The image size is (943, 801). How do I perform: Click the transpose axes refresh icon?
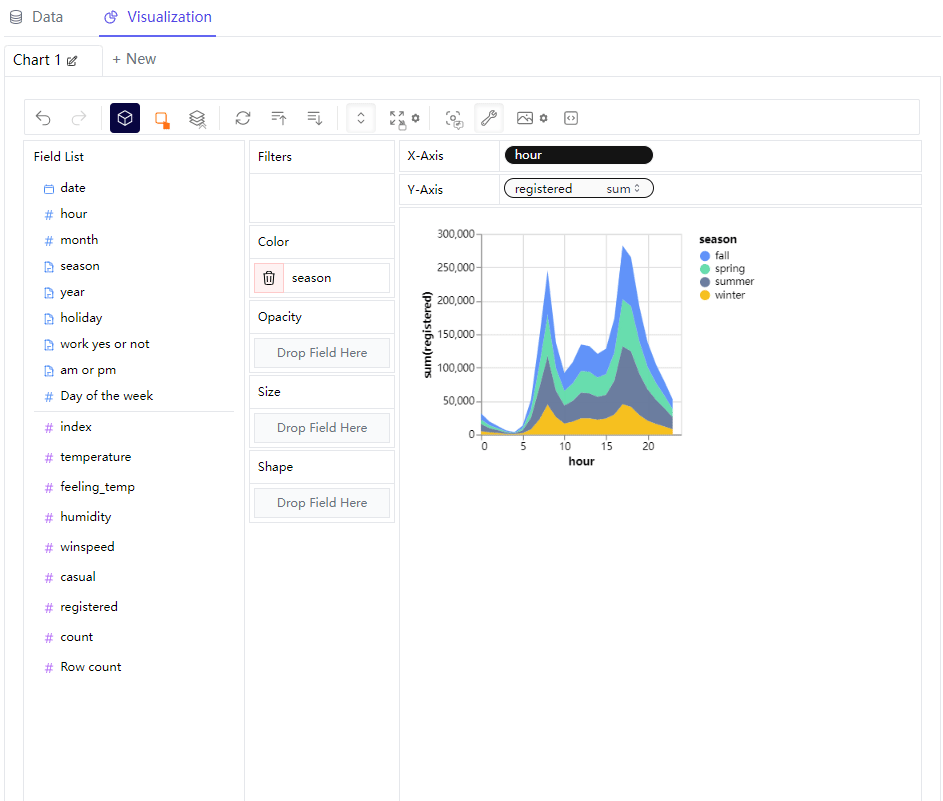click(243, 118)
